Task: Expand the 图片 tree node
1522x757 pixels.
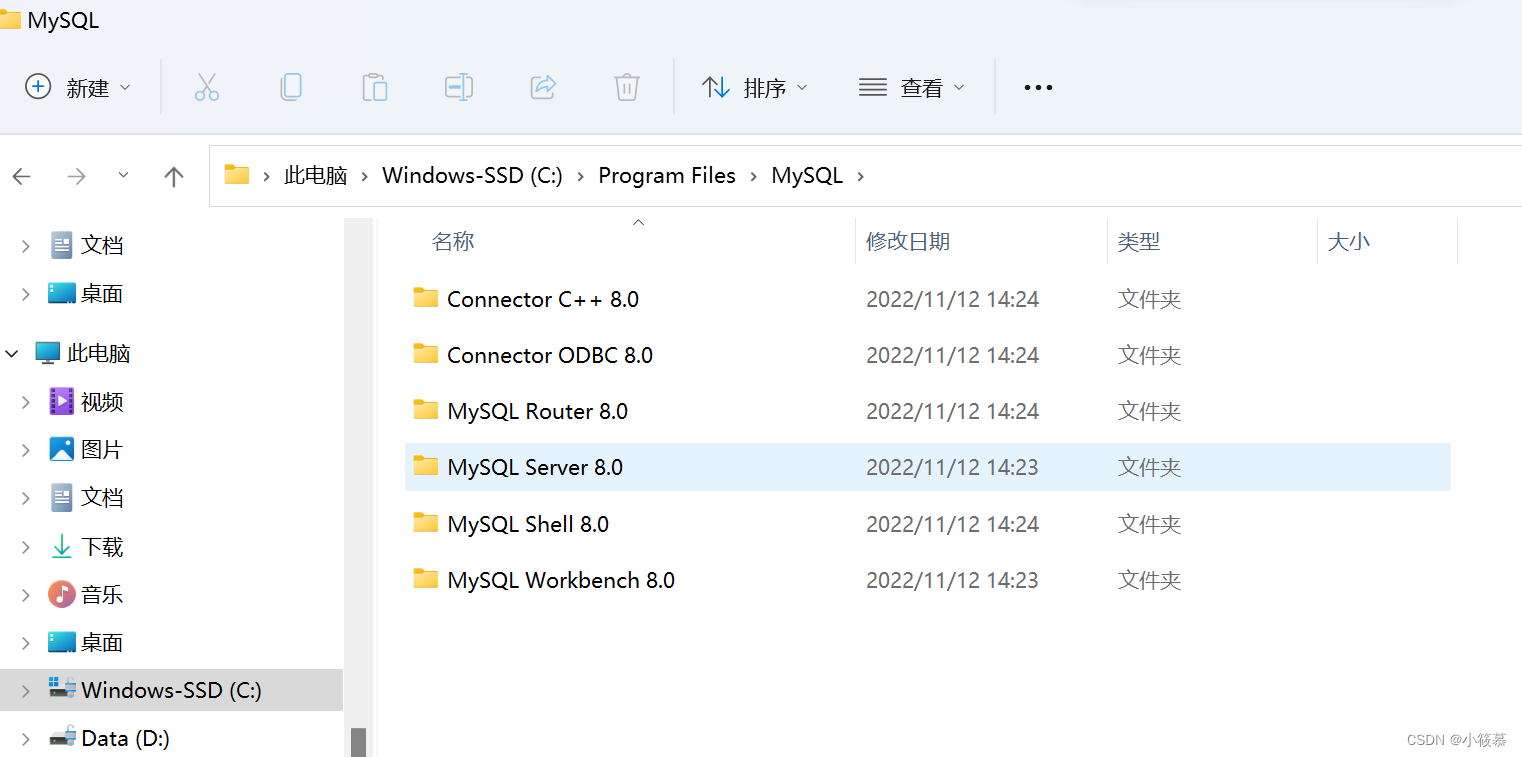Action: click(26, 450)
